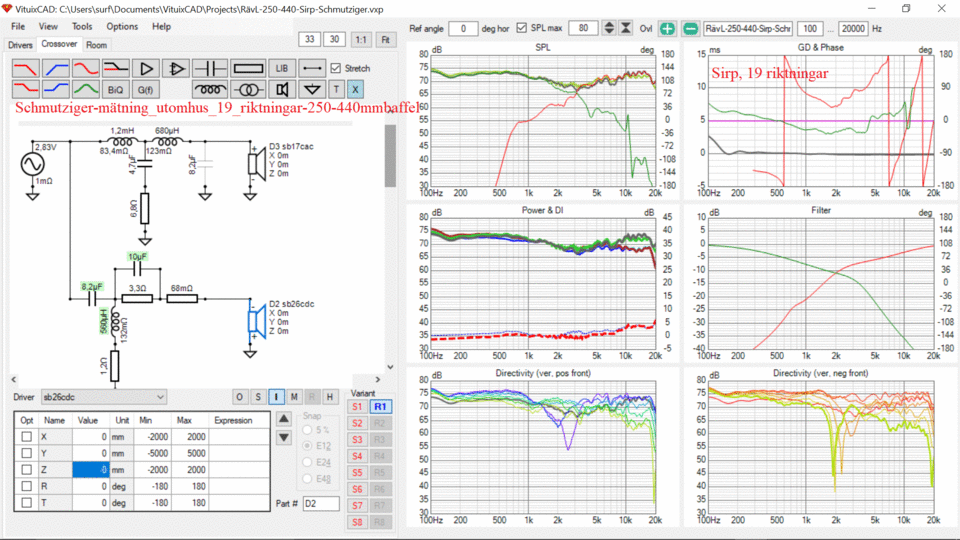The image size is (960, 540).
Task: Check the Opt box for T row
Action: [x=26, y=503]
